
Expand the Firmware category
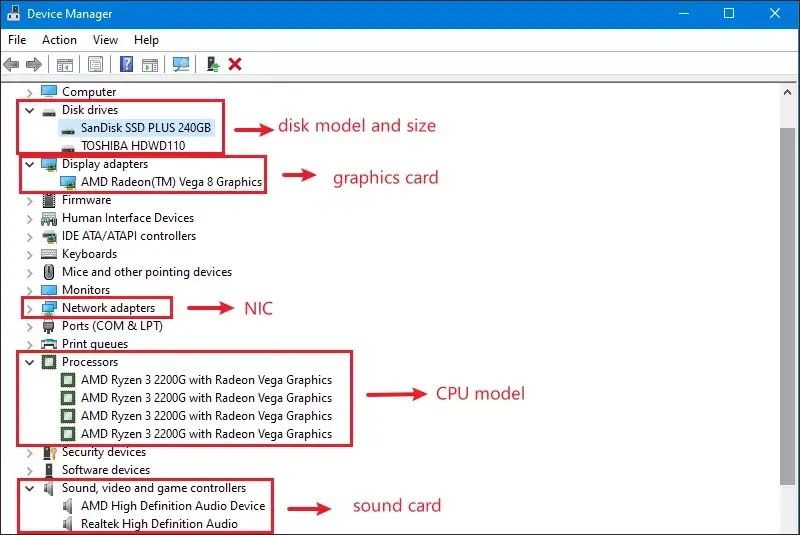[x=30, y=200]
